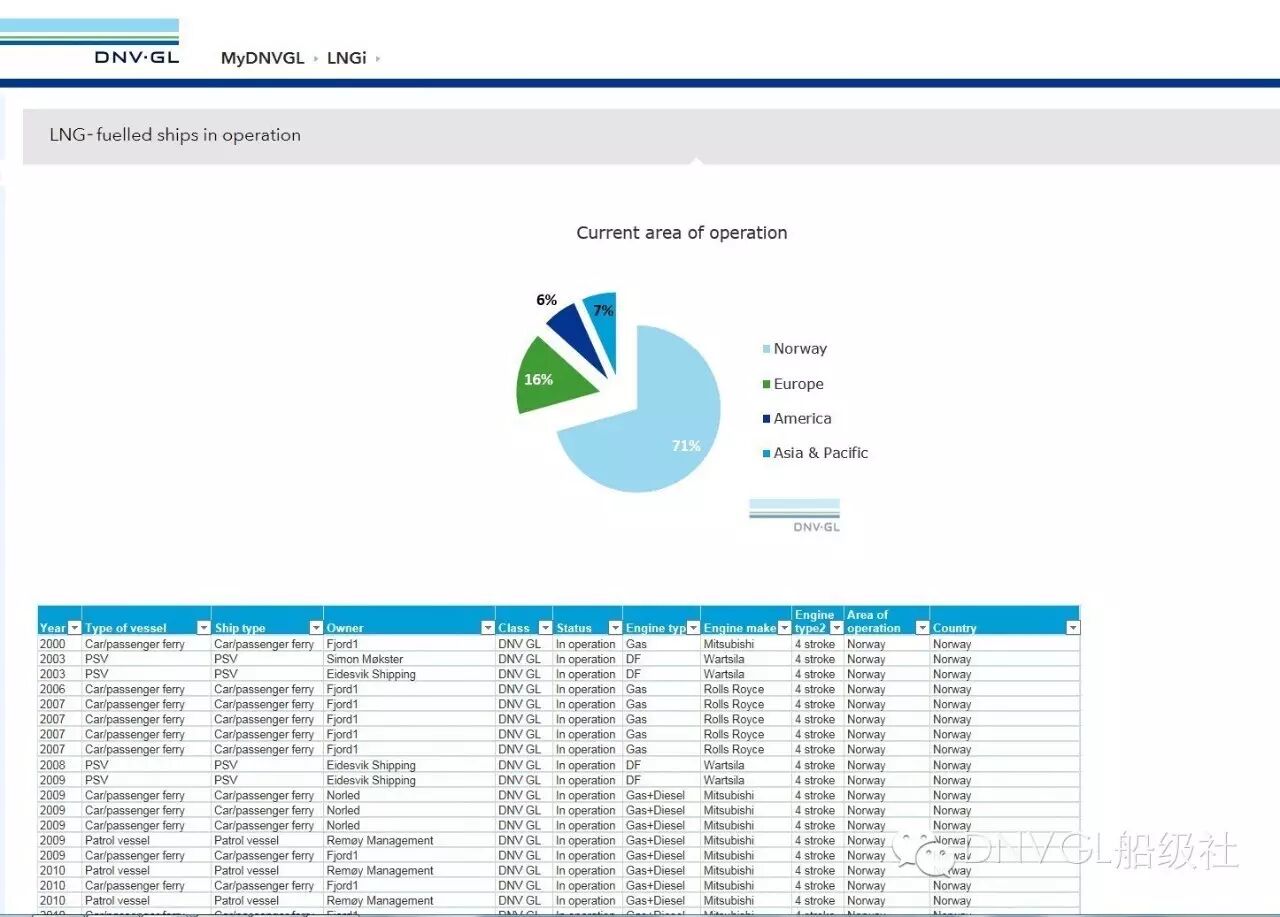
Task: Open the Type of vessel filter dropdown
Action: [x=204, y=628]
